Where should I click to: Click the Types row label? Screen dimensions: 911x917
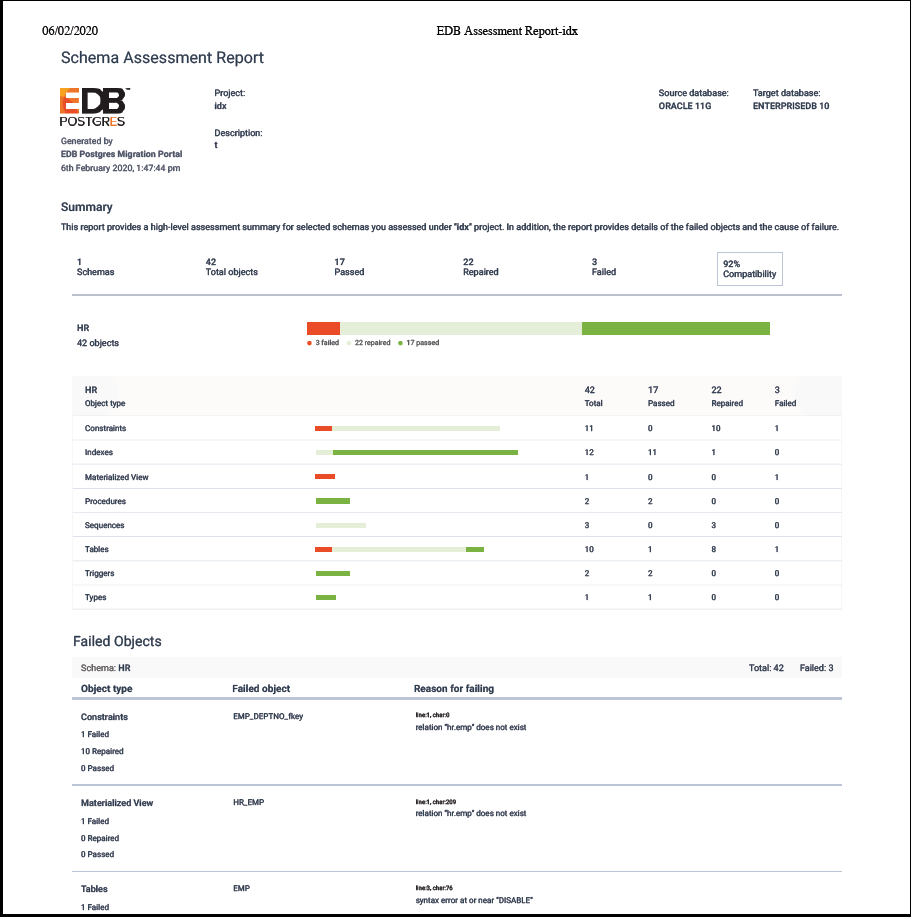[95, 597]
